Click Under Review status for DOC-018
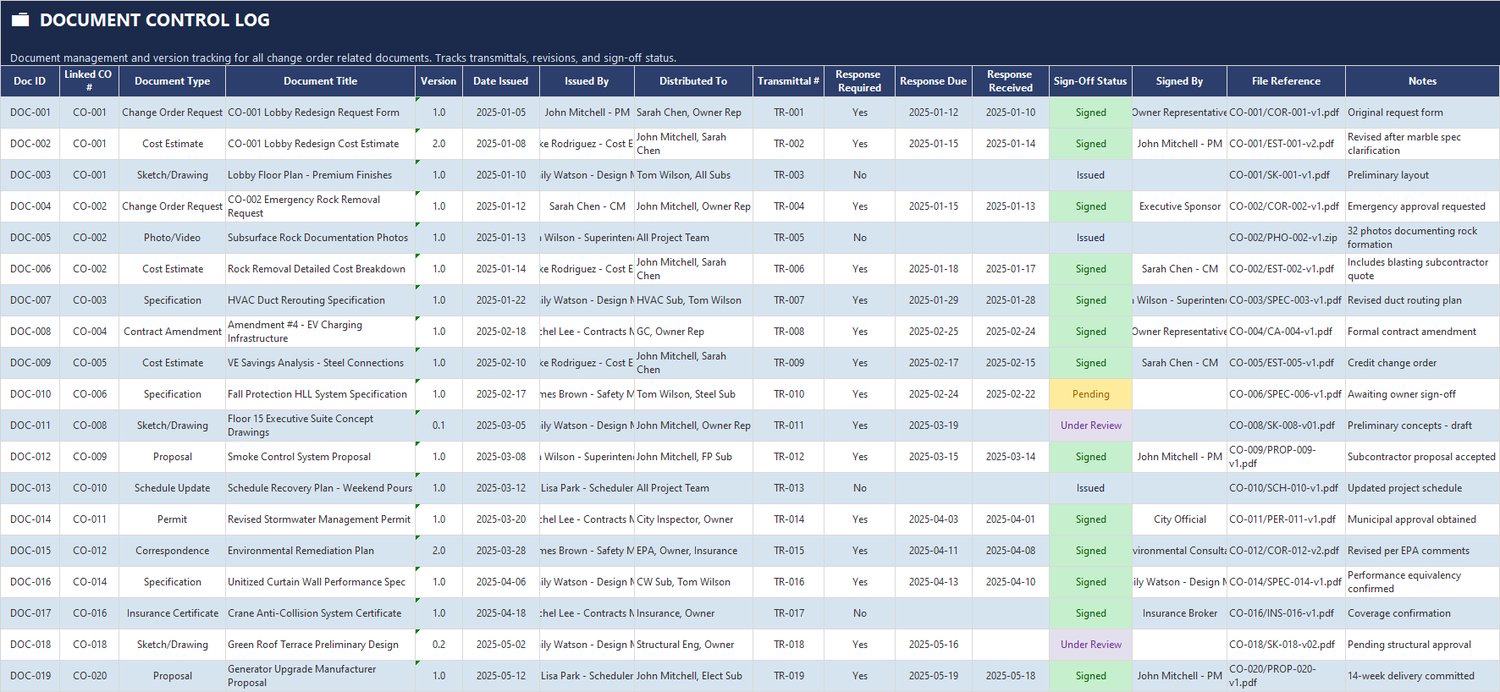 tap(1090, 644)
